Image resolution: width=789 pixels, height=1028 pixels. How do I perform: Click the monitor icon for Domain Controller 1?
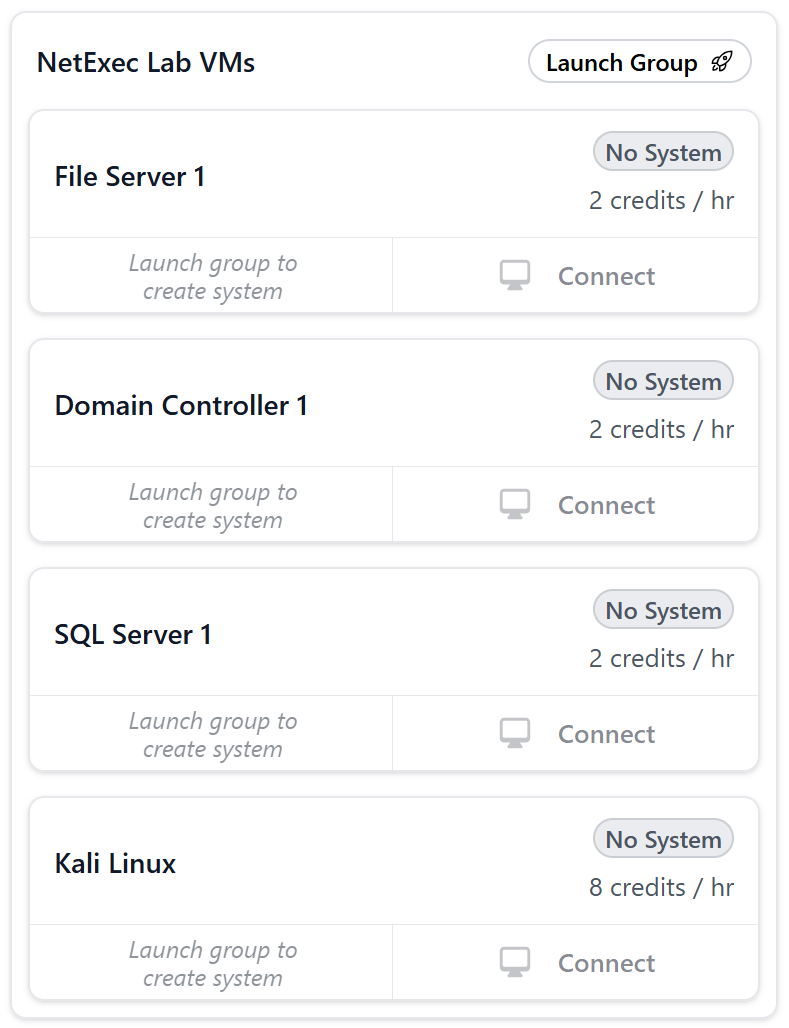coord(515,504)
